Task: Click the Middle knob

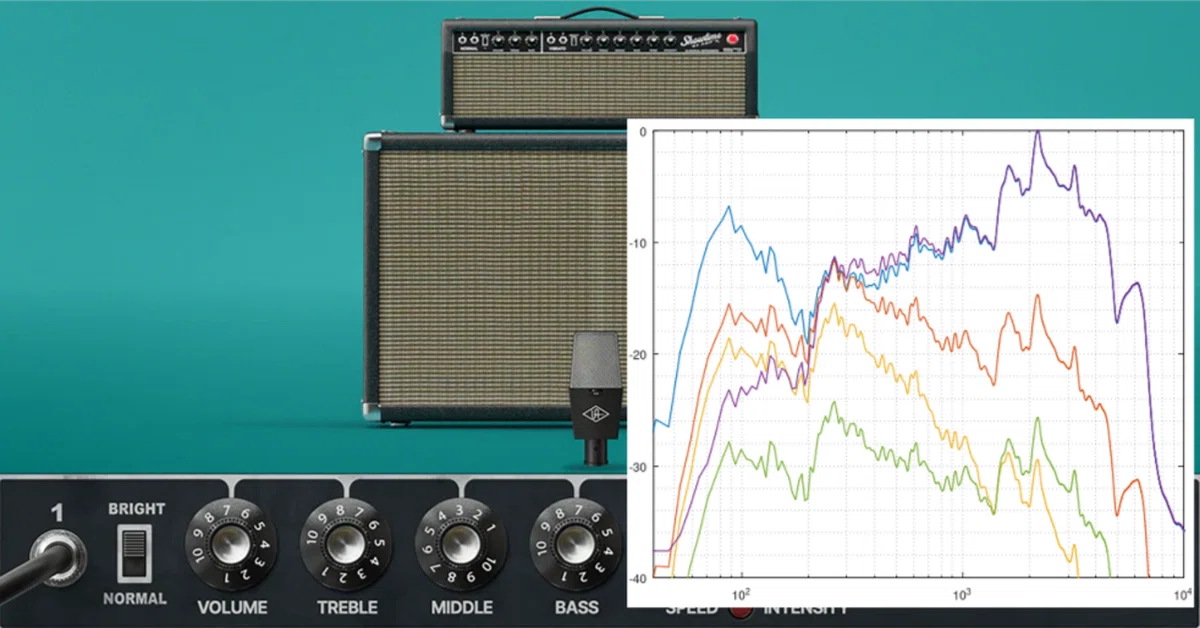Action: pos(461,544)
